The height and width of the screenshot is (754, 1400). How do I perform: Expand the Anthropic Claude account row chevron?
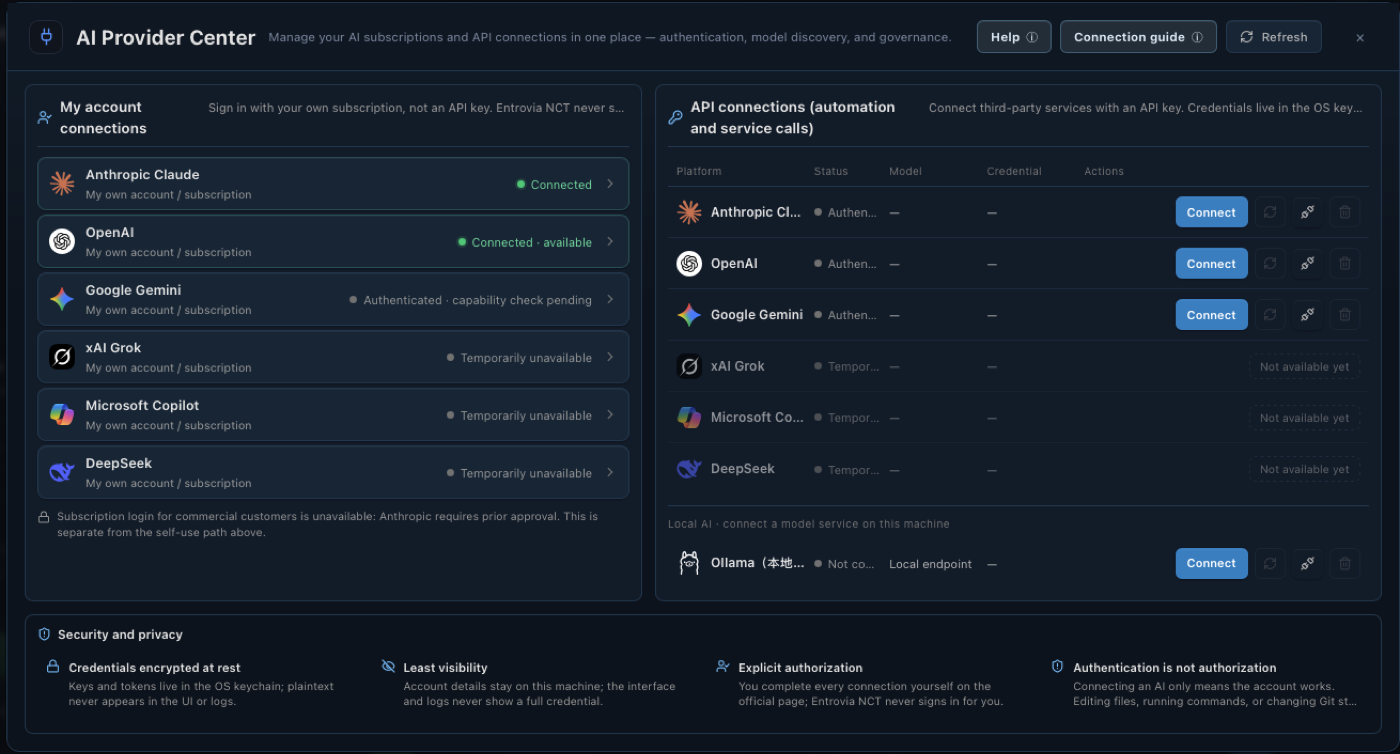pos(610,184)
